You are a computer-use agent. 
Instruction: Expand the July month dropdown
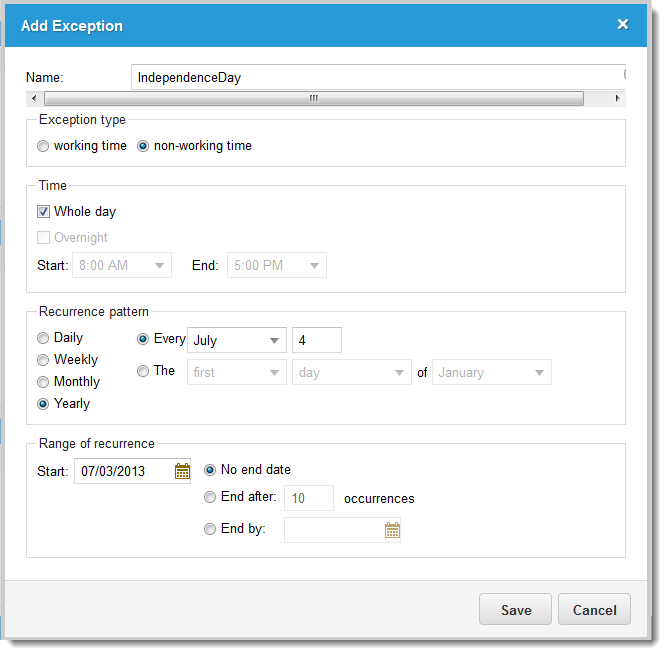pyautogui.click(x=237, y=340)
